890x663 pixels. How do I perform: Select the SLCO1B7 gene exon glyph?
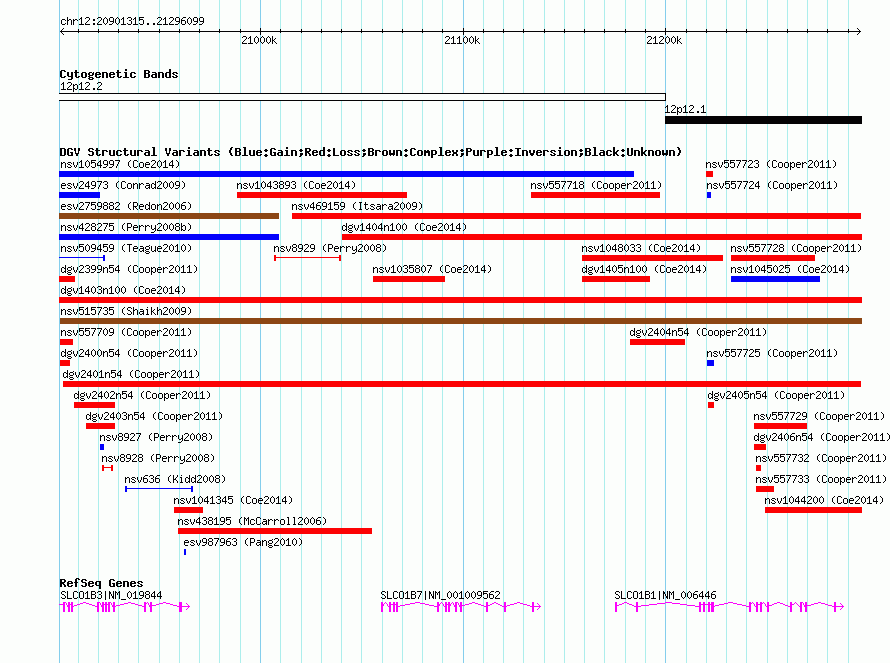point(460,607)
